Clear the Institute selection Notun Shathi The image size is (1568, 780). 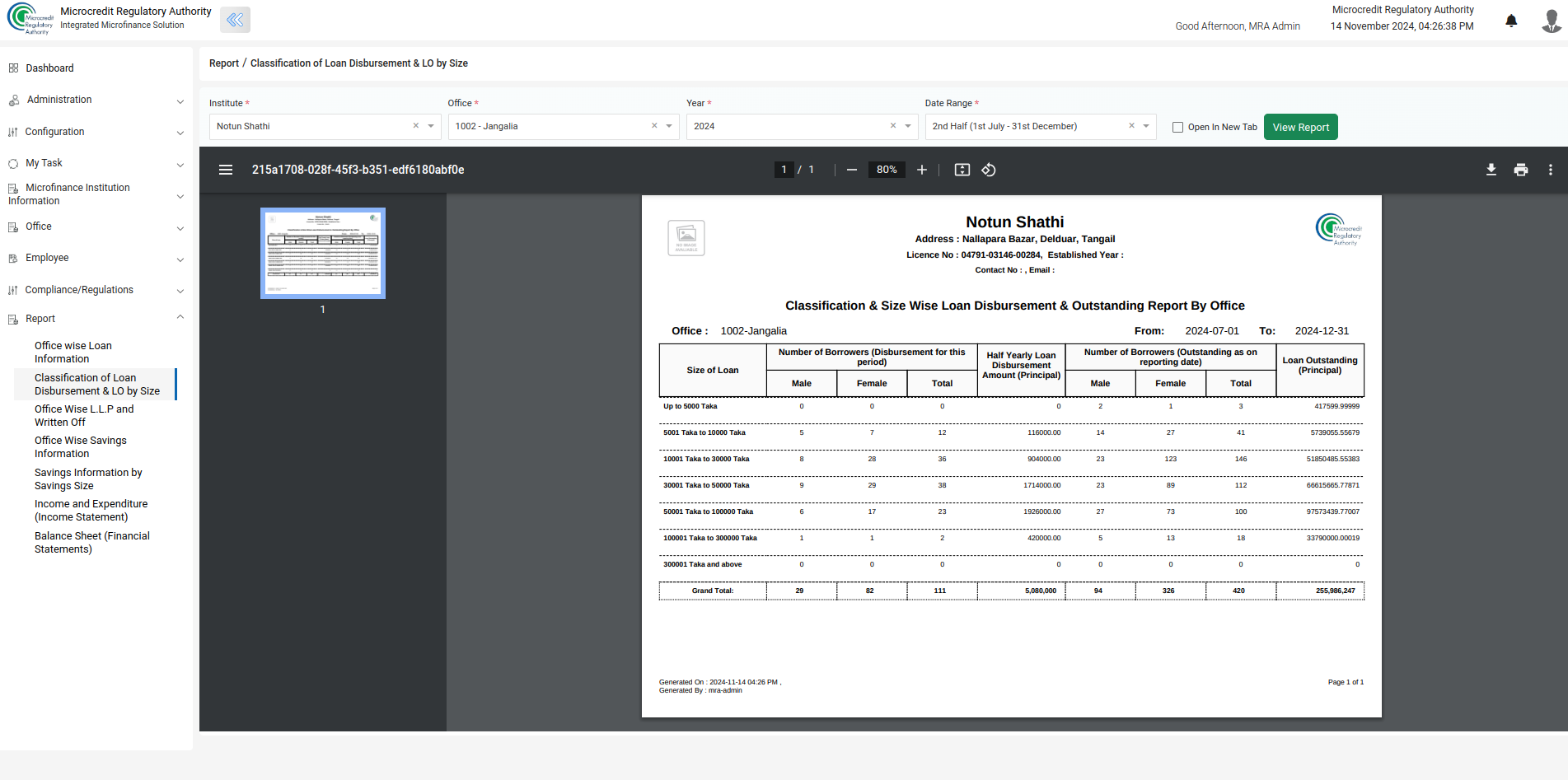[x=416, y=126]
